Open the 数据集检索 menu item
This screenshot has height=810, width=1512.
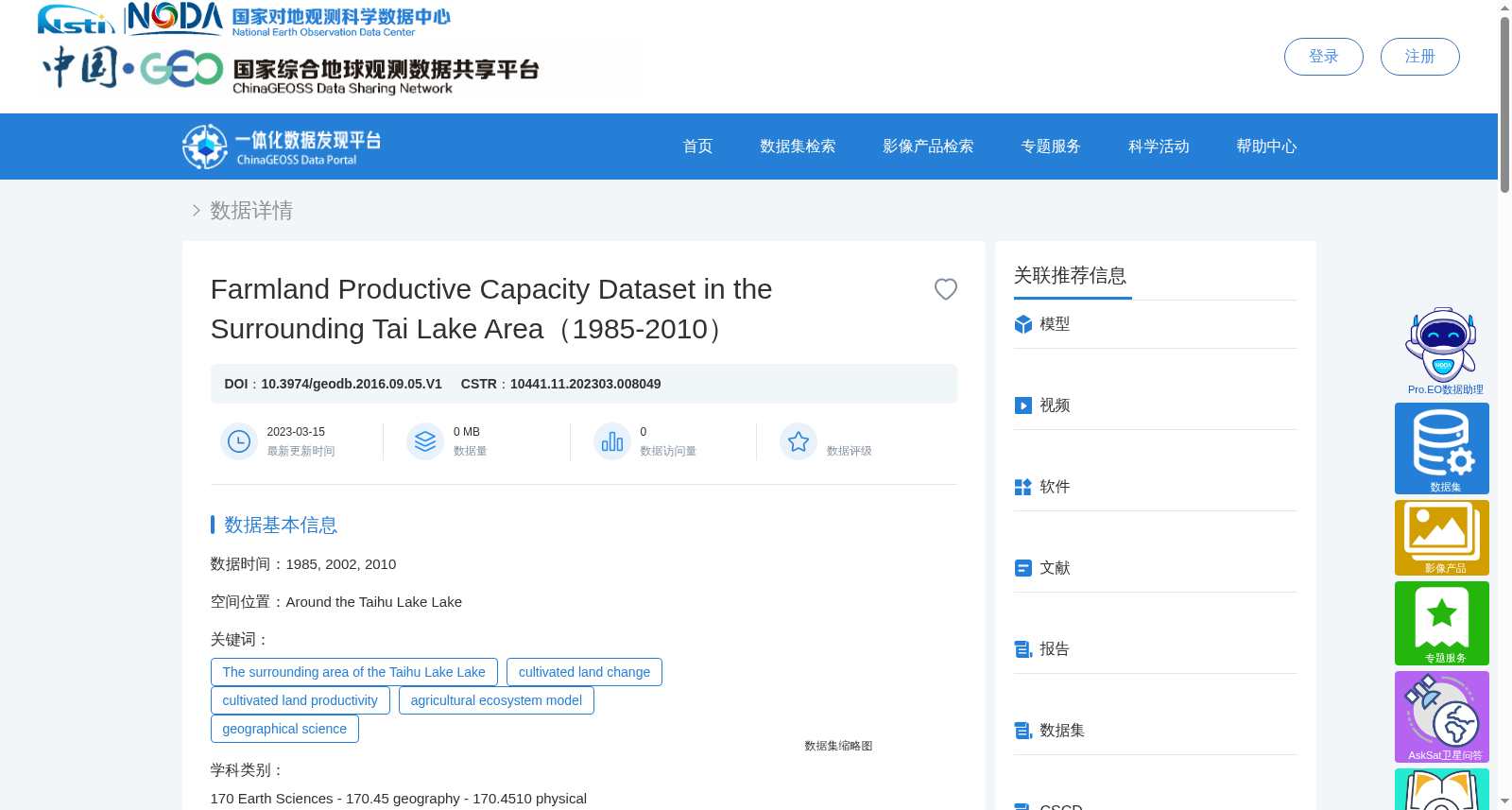coord(798,146)
